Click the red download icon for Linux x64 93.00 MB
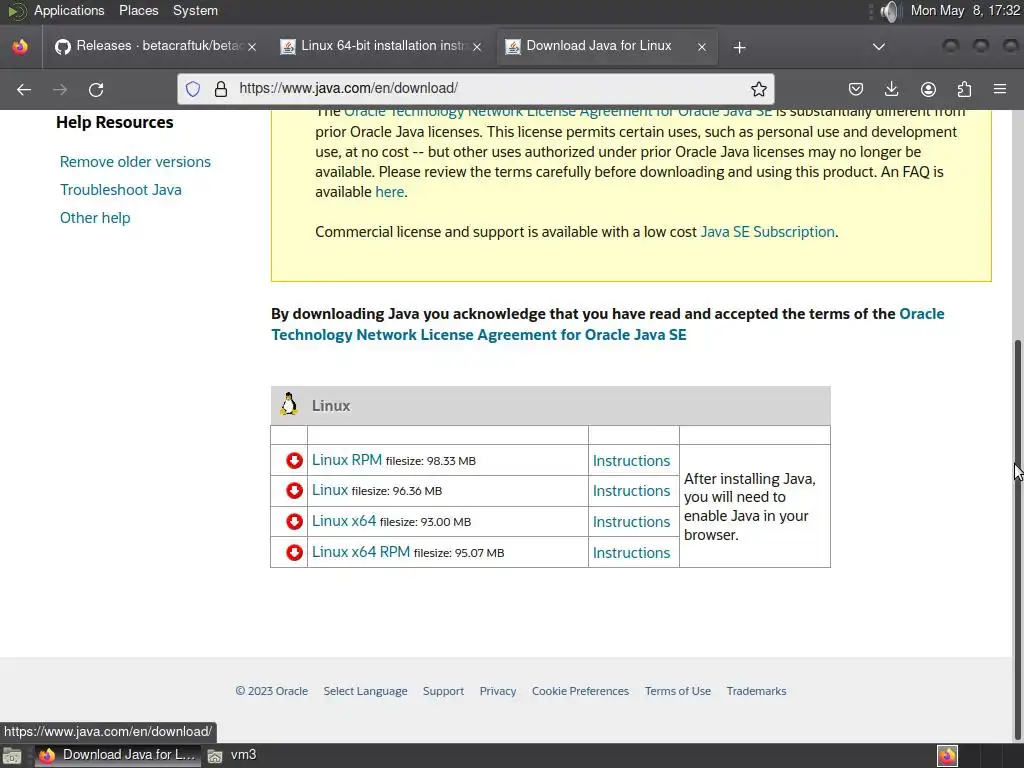Image resolution: width=1024 pixels, height=768 pixels. (x=294, y=521)
